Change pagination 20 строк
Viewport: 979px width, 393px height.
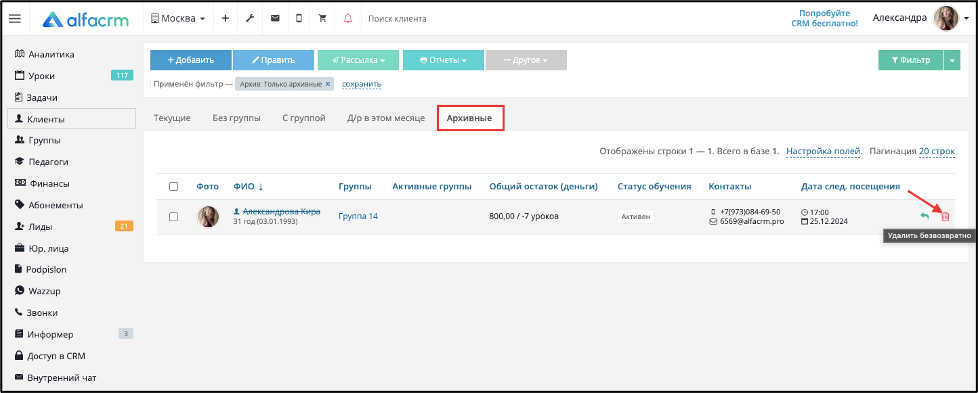point(937,151)
